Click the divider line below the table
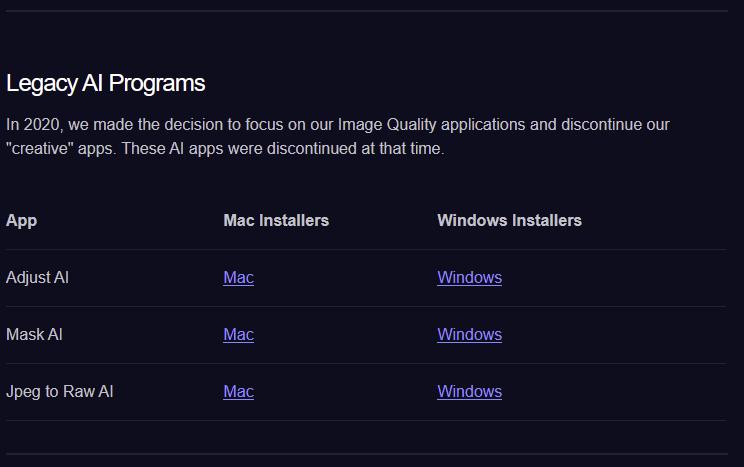 click(x=366, y=454)
